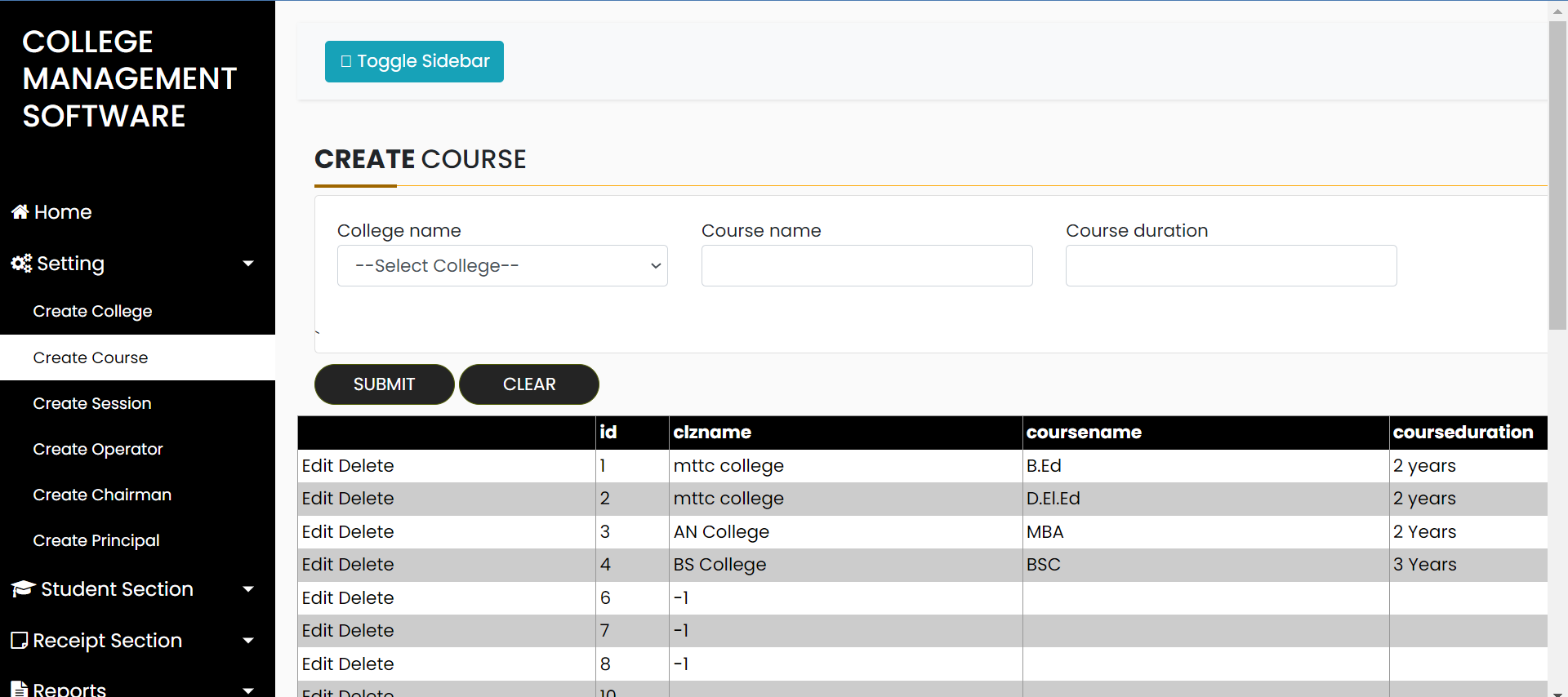Expand the Receipt Section arrow
Screen dimensions: 1568x697
point(248,641)
